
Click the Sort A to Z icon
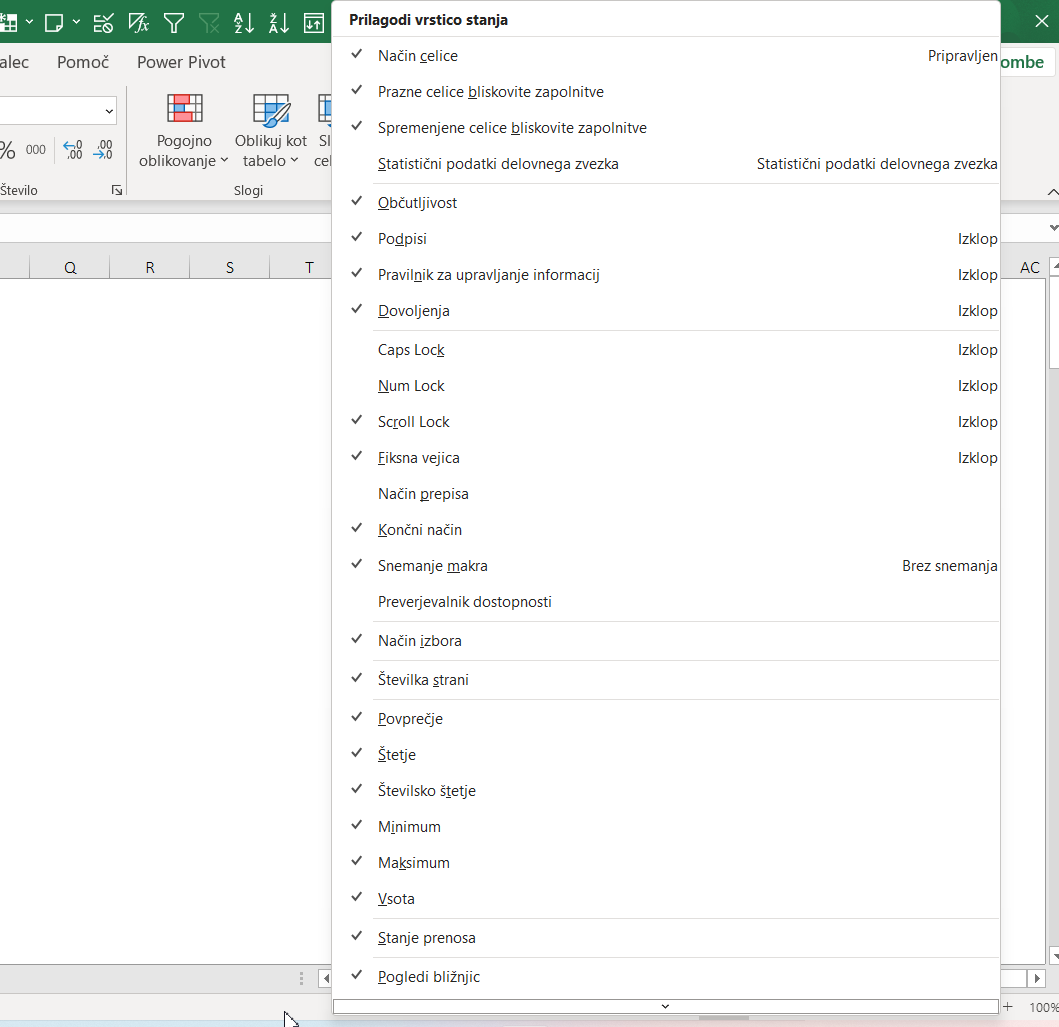(244, 23)
